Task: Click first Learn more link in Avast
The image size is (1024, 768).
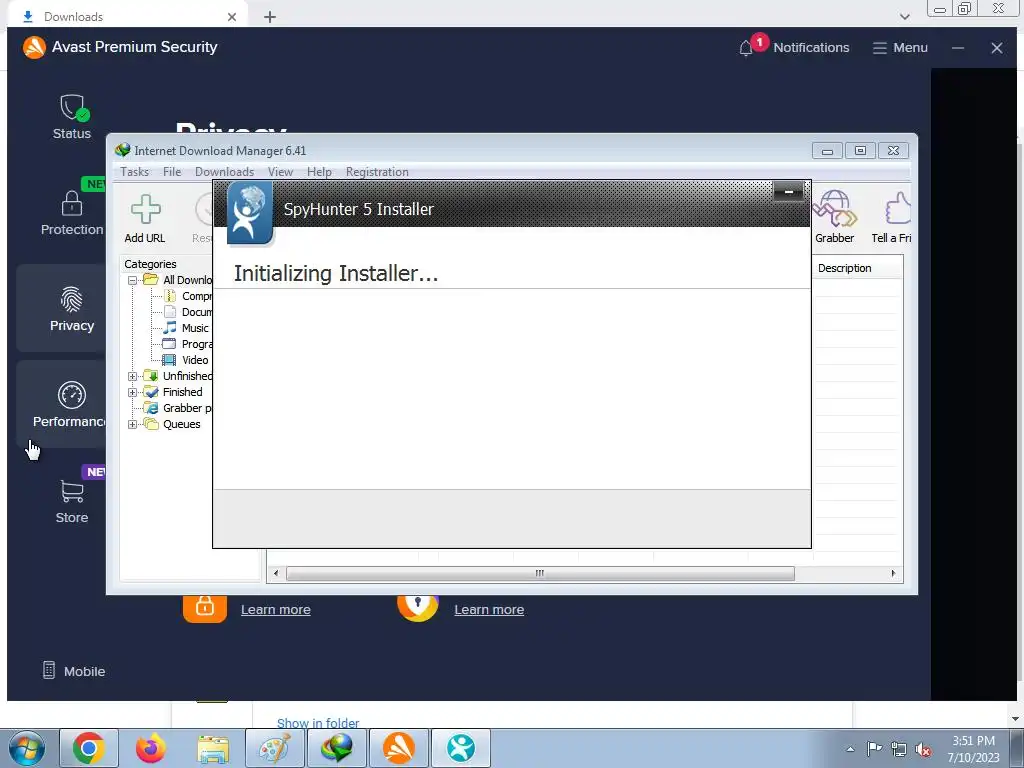Action: pos(276,609)
